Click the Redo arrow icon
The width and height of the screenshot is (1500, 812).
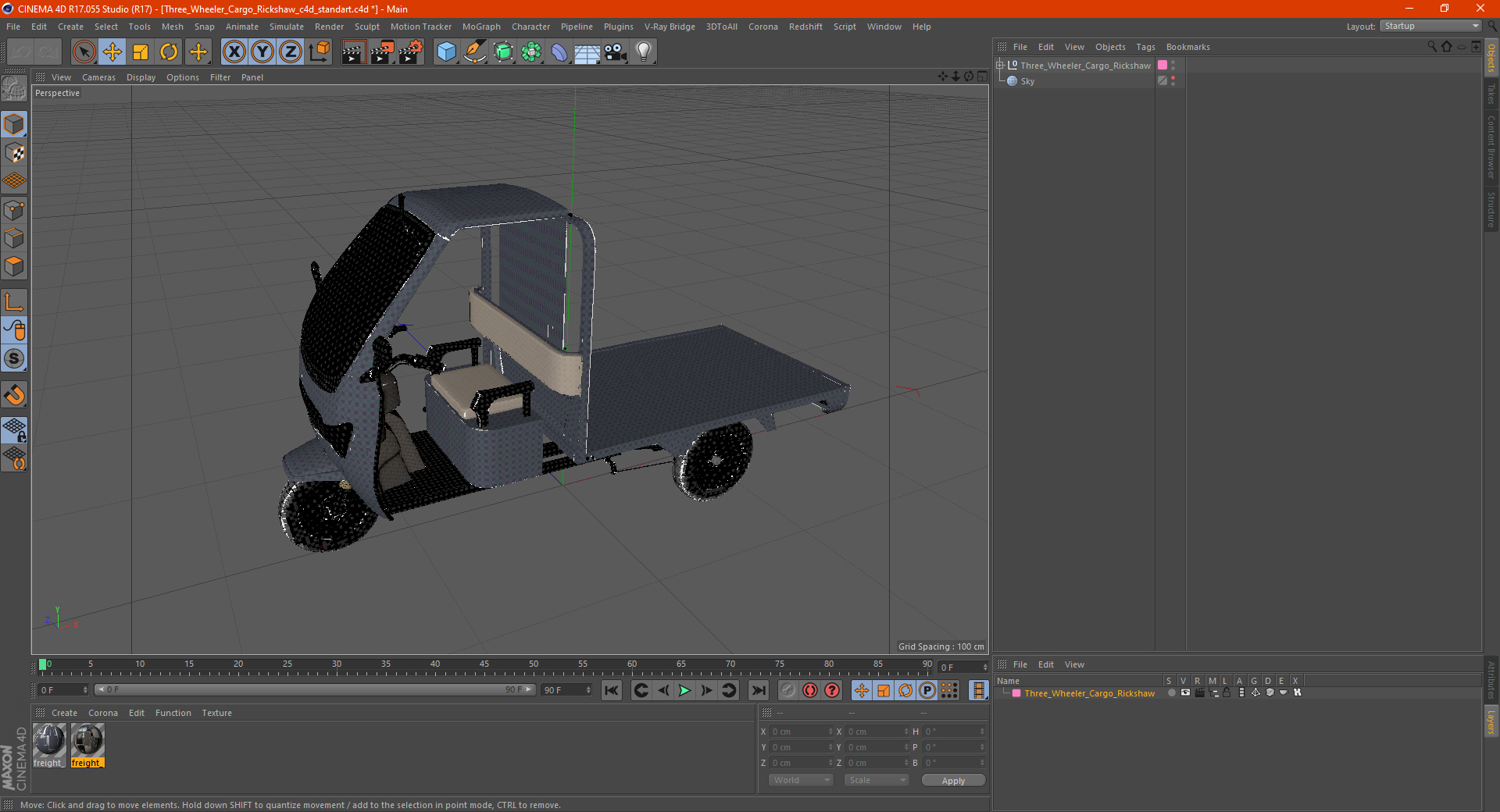click(x=48, y=52)
